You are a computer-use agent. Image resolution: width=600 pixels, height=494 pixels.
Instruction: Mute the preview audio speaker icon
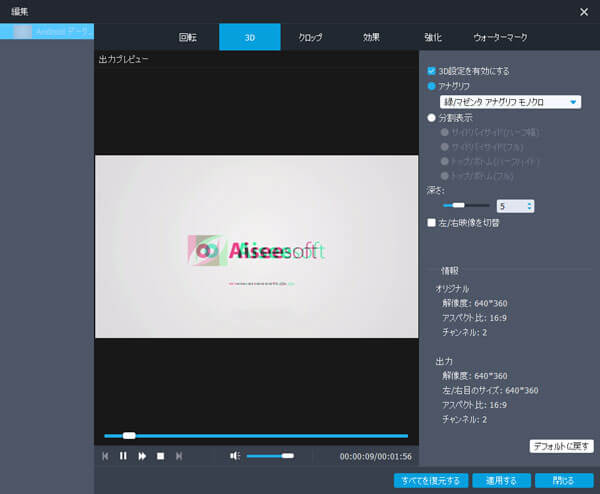tap(235, 456)
